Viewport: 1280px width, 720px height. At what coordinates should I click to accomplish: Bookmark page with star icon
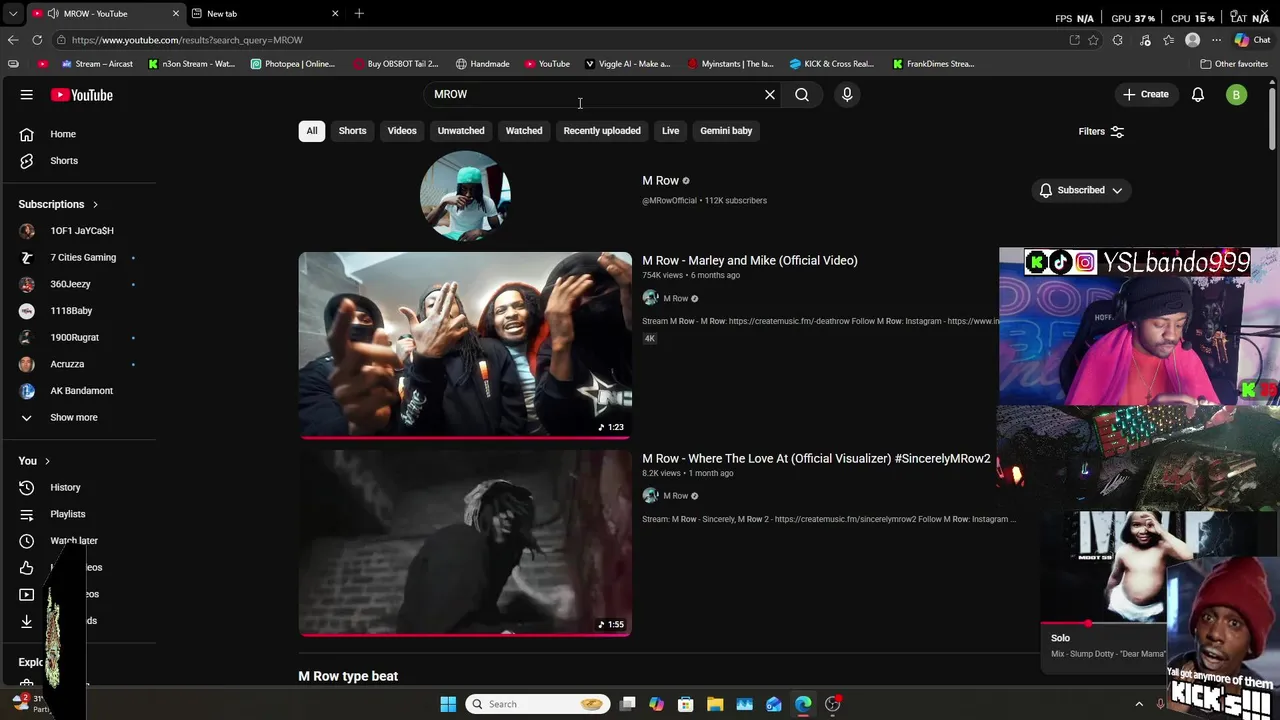point(1094,40)
